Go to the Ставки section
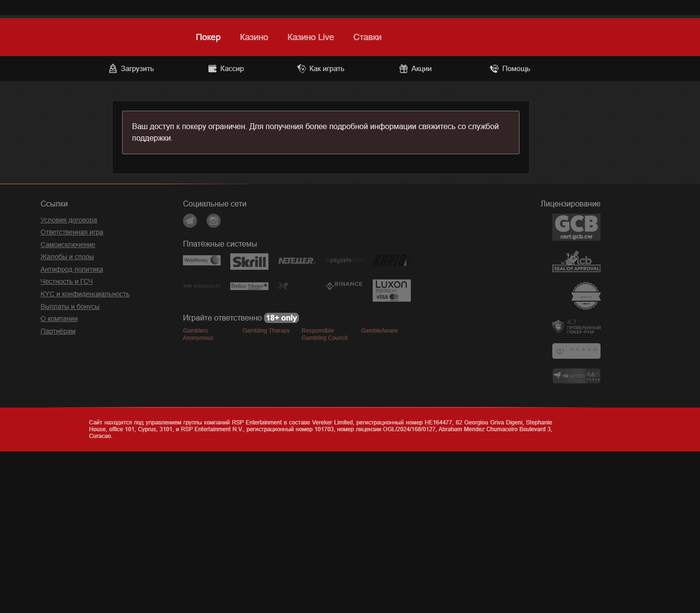 tap(367, 37)
